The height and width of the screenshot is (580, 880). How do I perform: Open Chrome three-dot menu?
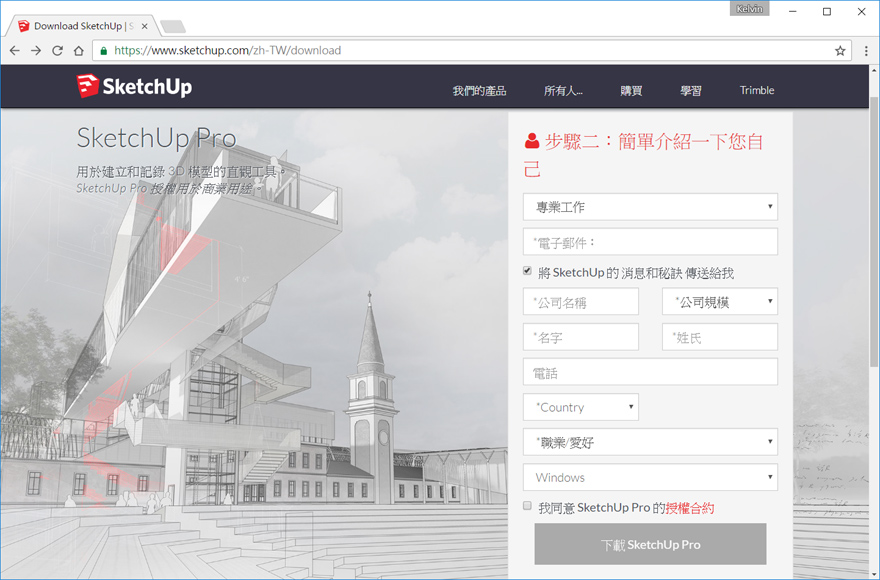866,51
